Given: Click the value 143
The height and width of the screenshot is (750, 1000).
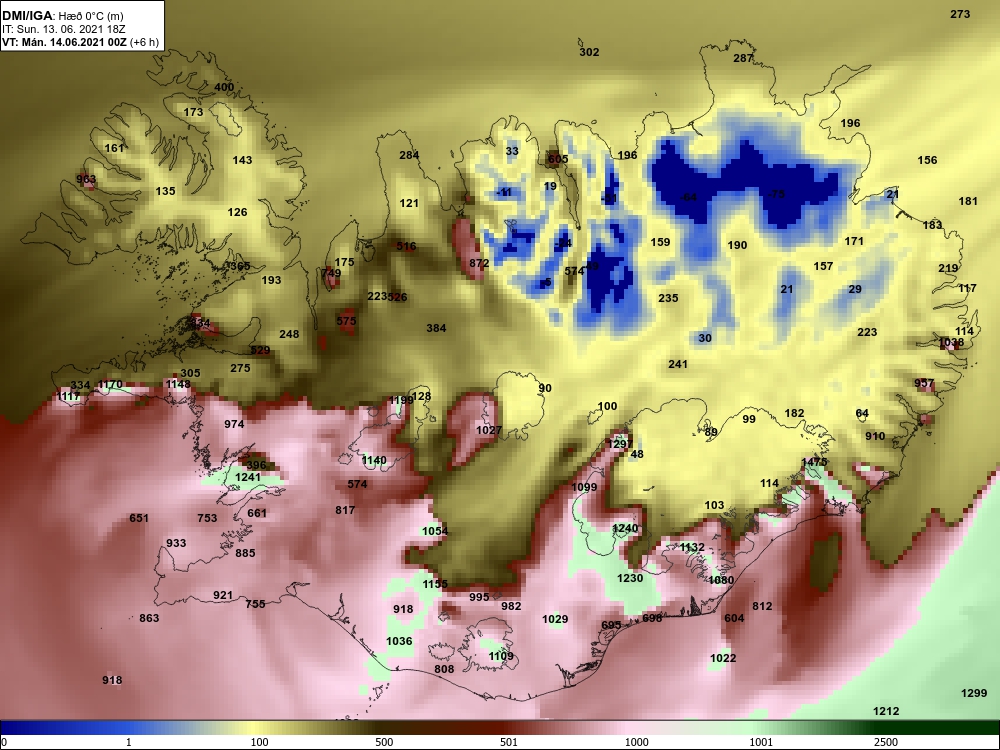Looking at the screenshot, I should [x=242, y=160].
